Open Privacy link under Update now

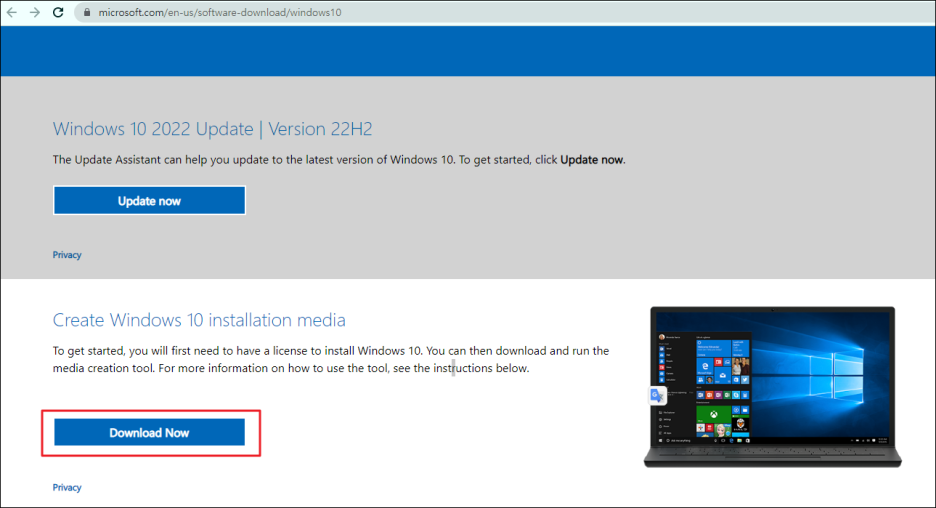coord(67,255)
